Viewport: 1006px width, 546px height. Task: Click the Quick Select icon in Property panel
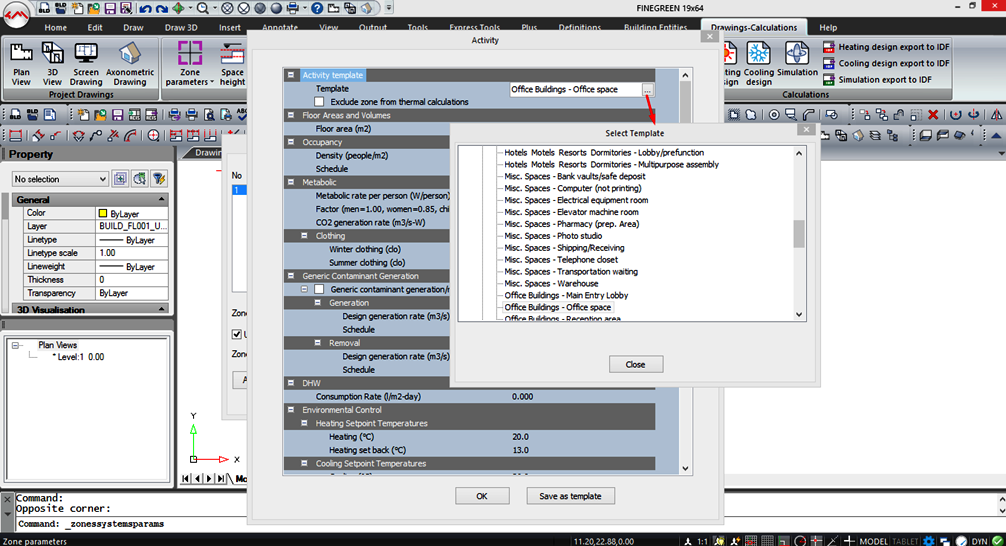tap(159, 179)
